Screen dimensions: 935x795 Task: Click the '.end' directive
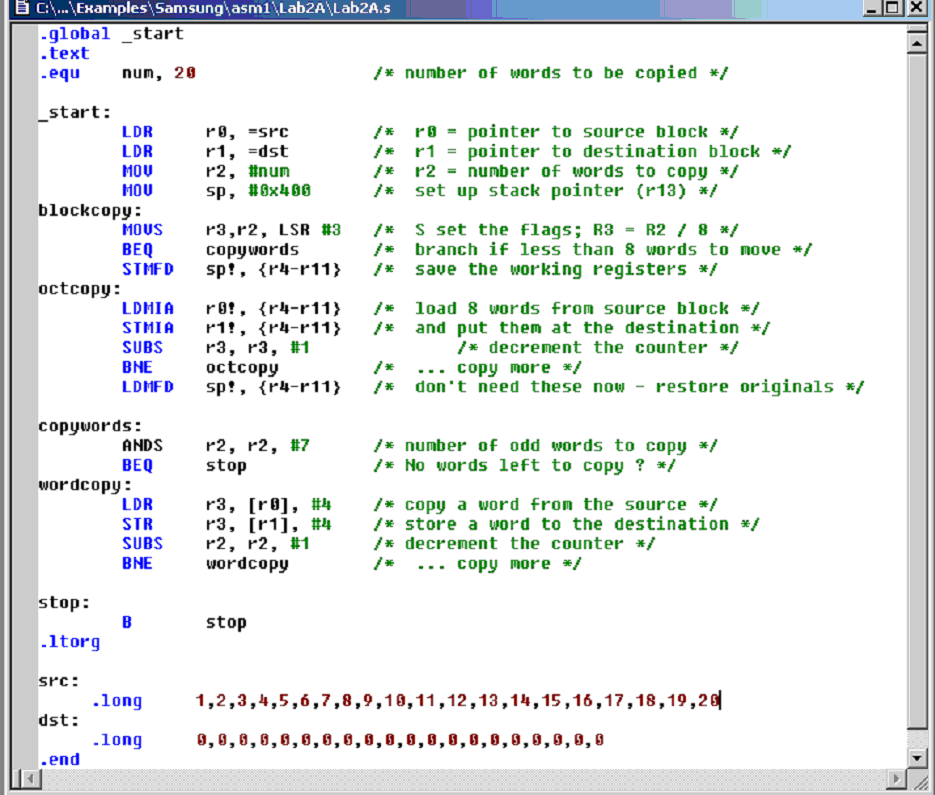tap(60, 760)
